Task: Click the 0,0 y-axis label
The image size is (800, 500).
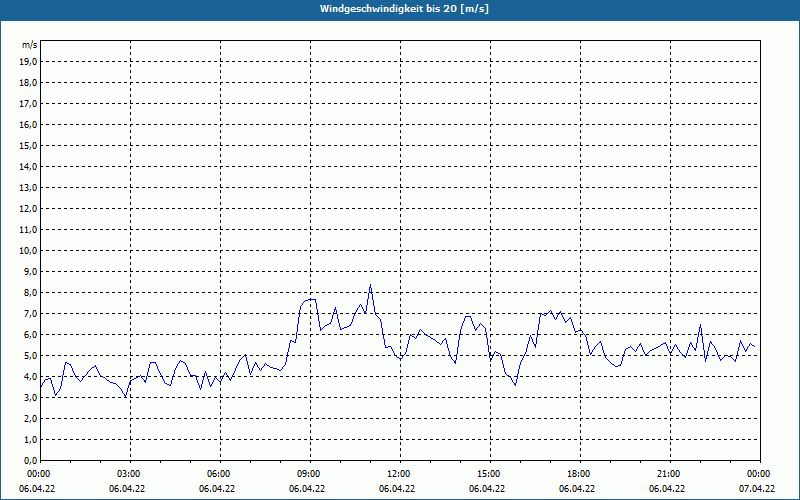Action: click(x=30, y=460)
